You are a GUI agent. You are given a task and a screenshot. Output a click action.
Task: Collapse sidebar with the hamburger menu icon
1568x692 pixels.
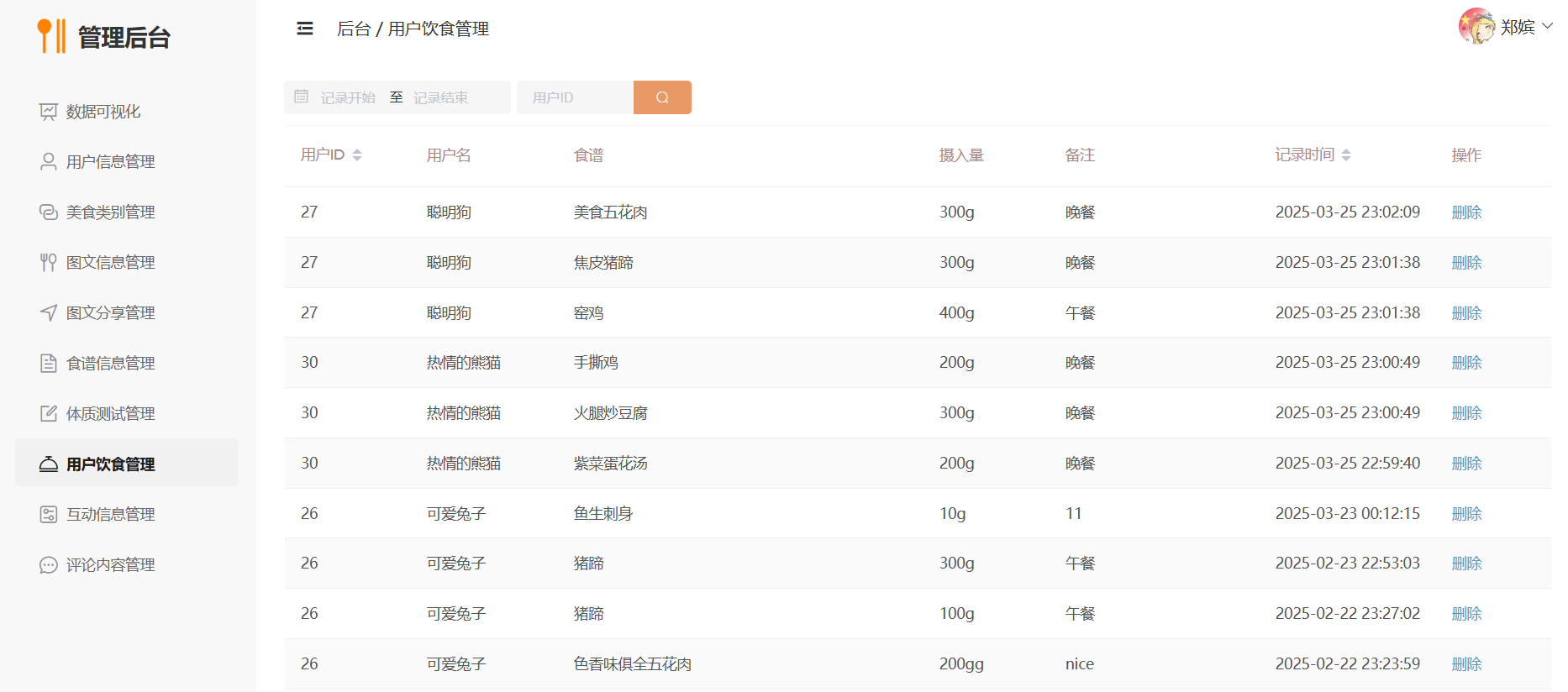point(305,29)
